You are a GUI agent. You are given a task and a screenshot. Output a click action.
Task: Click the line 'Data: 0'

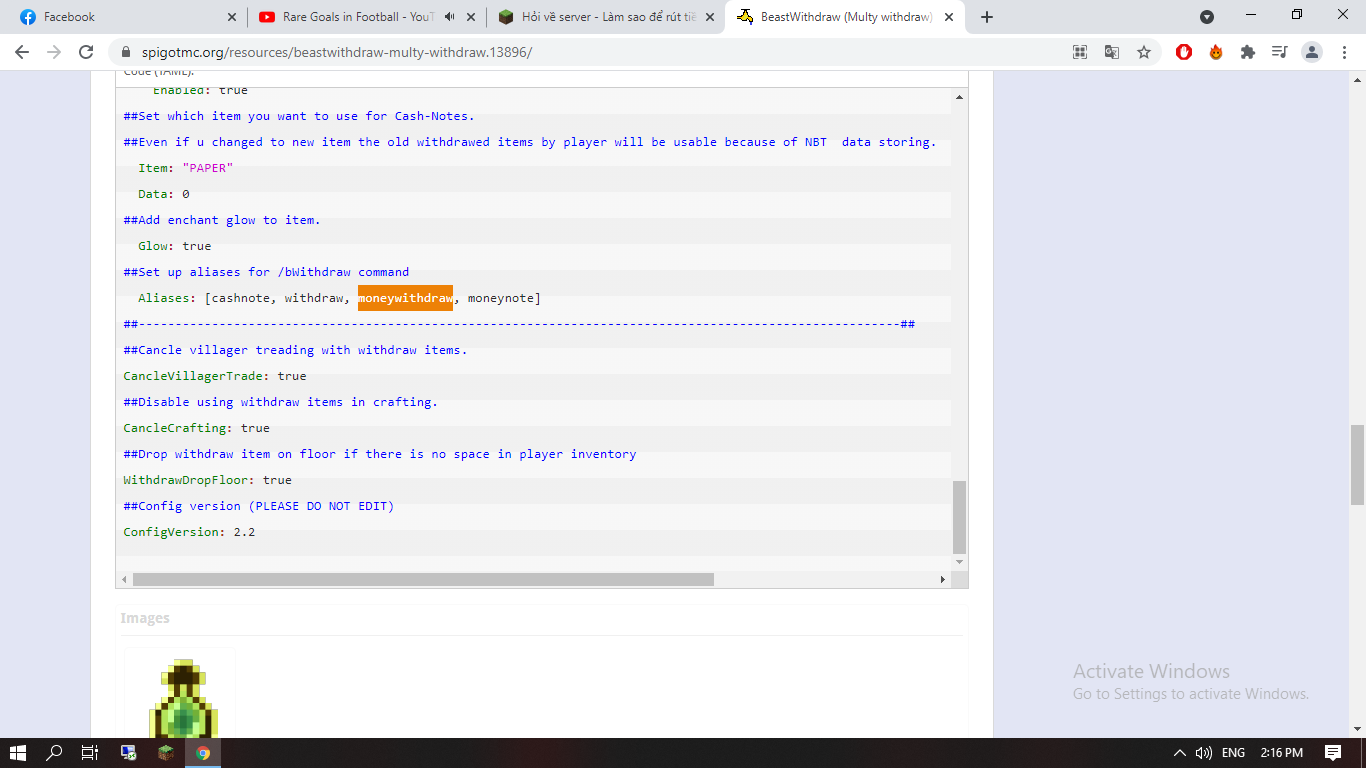point(164,194)
